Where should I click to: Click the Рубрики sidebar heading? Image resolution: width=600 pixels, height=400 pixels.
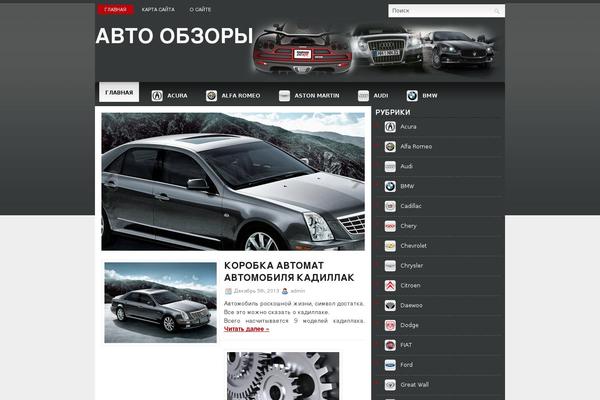(x=393, y=113)
